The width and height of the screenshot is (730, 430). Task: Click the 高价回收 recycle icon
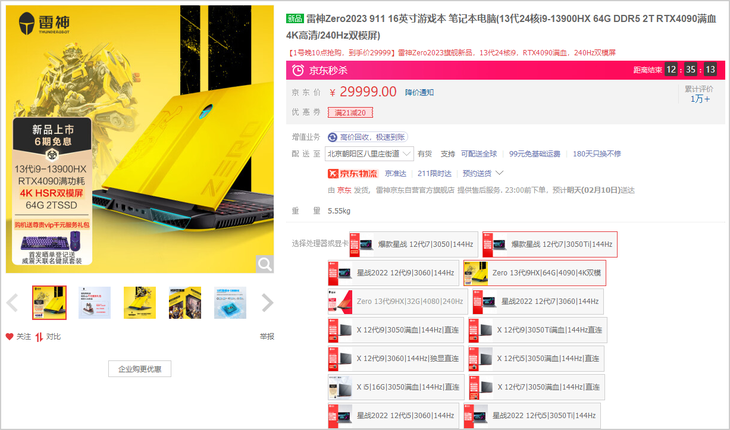[332, 137]
